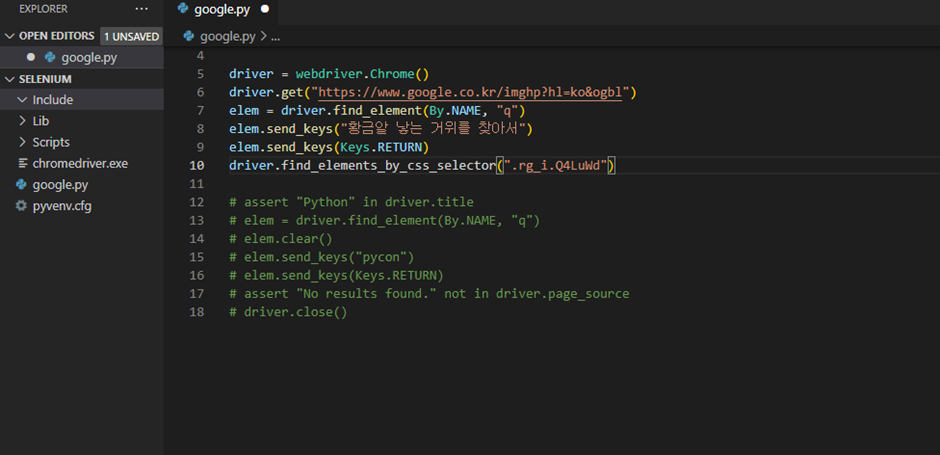Click gear icon next to pyvenv.cfg
This screenshot has width=940, height=455.
22,206
